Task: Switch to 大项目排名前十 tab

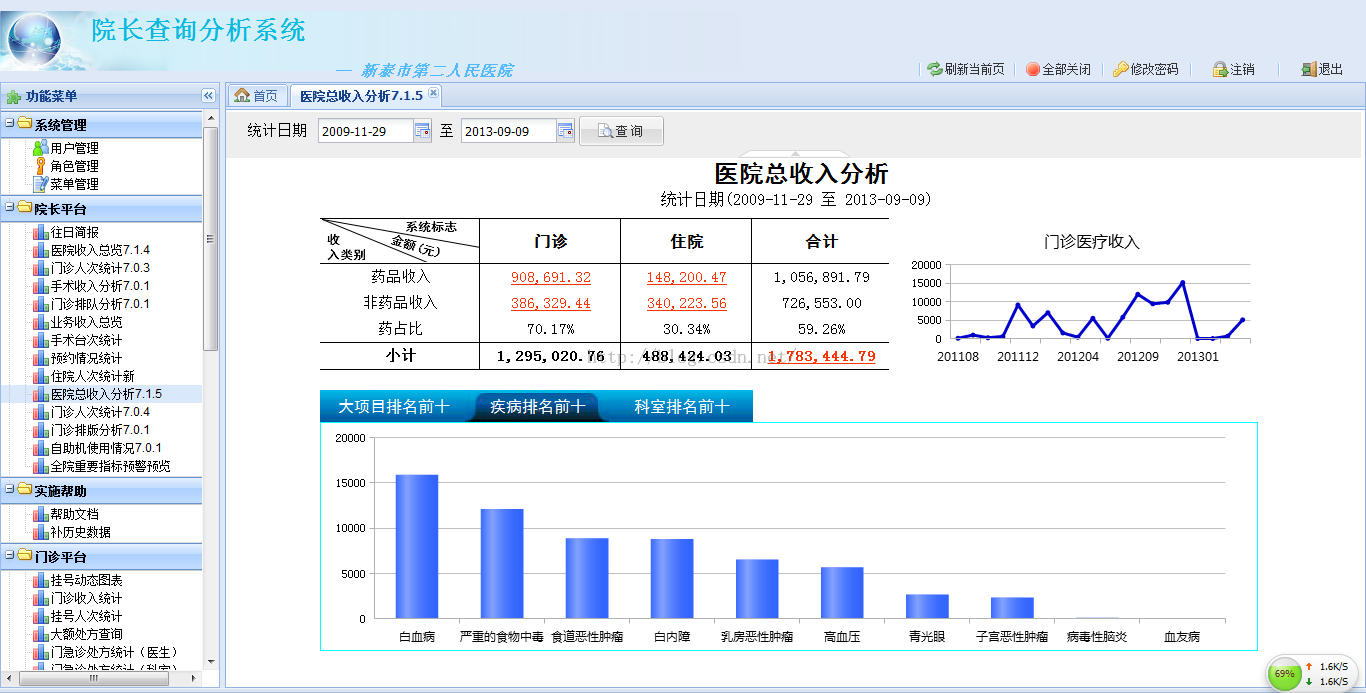Action: pos(394,406)
